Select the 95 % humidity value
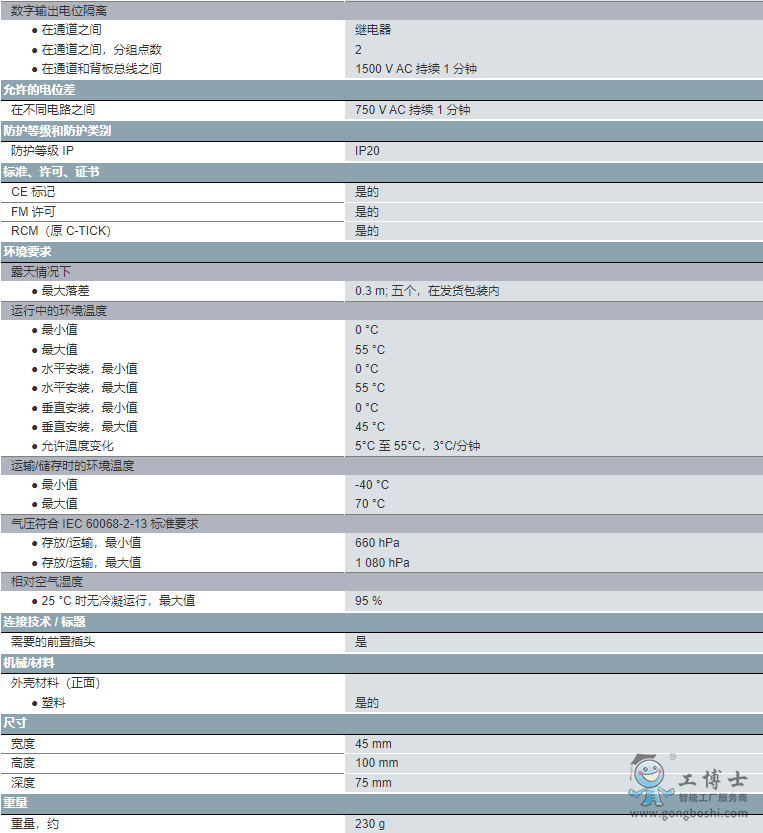 (x=368, y=601)
